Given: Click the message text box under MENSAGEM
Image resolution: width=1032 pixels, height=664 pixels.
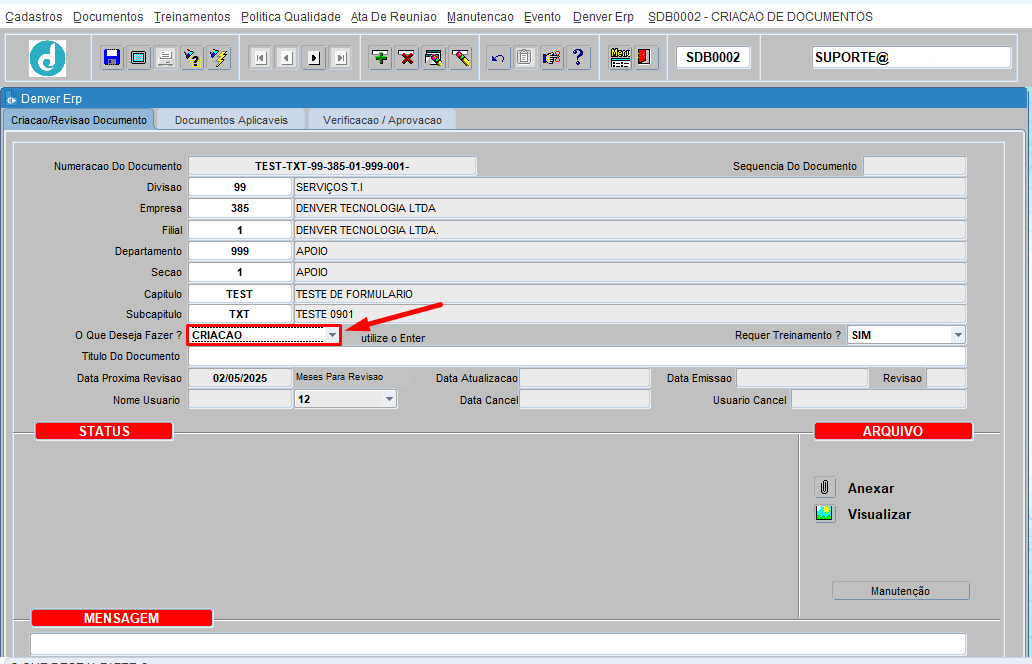Looking at the screenshot, I should click(x=498, y=644).
